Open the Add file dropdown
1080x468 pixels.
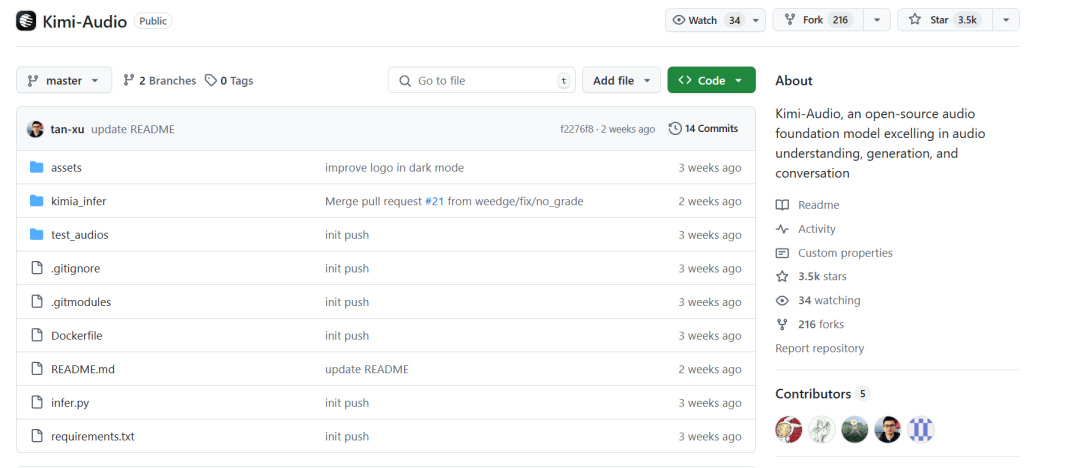621,81
